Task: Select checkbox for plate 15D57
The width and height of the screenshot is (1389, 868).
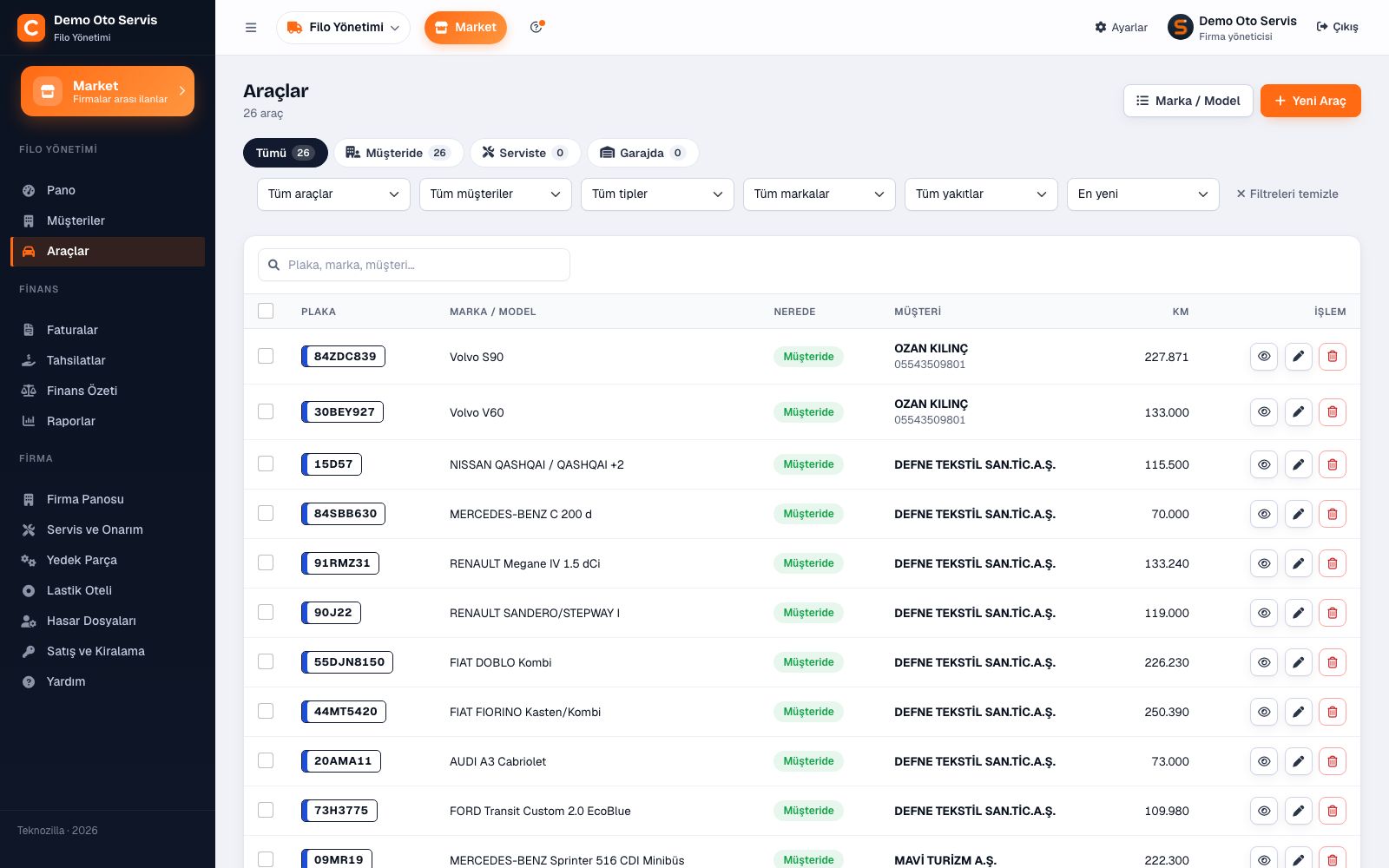Action: [266, 464]
